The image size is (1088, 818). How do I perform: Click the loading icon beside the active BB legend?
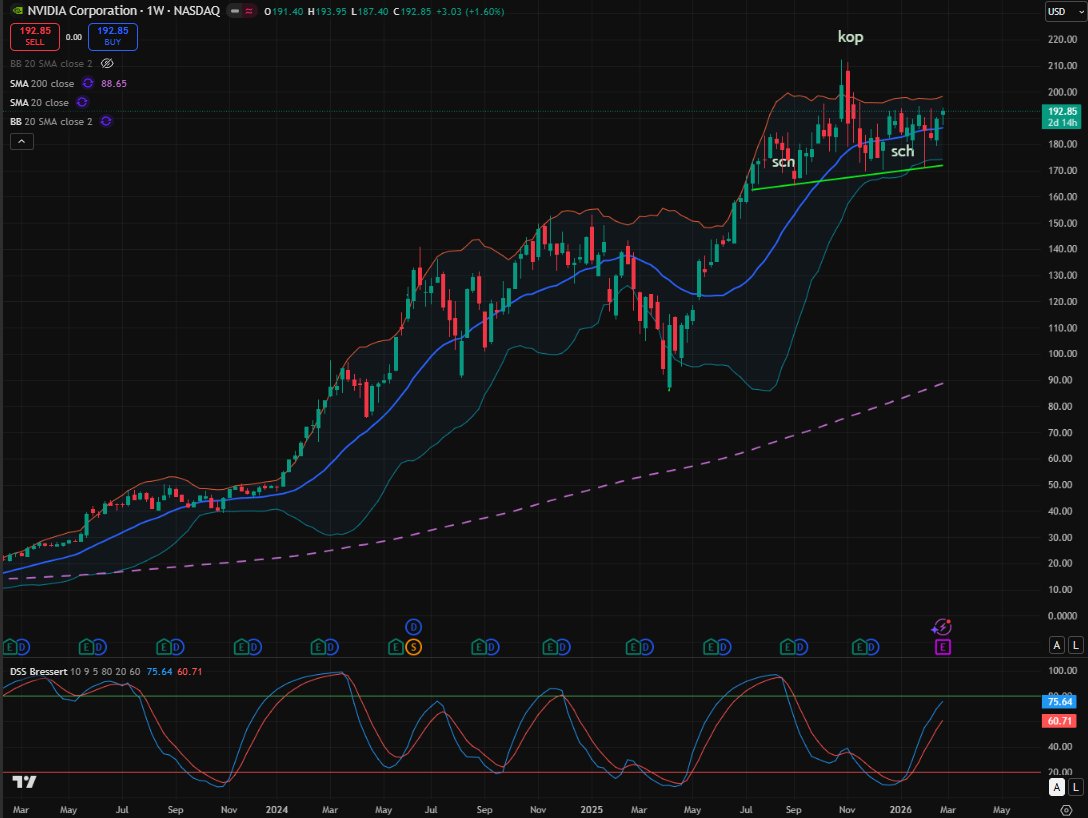pos(106,121)
